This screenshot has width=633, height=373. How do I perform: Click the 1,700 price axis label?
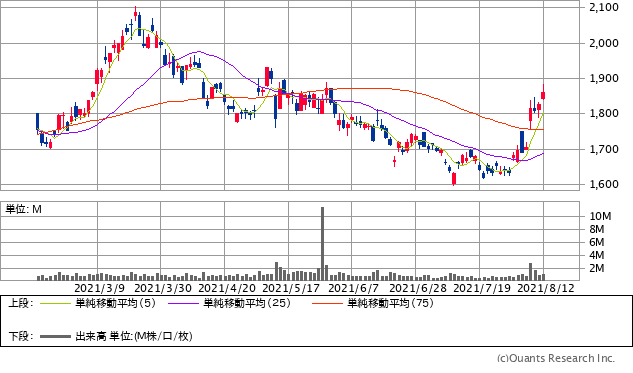click(x=604, y=149)
